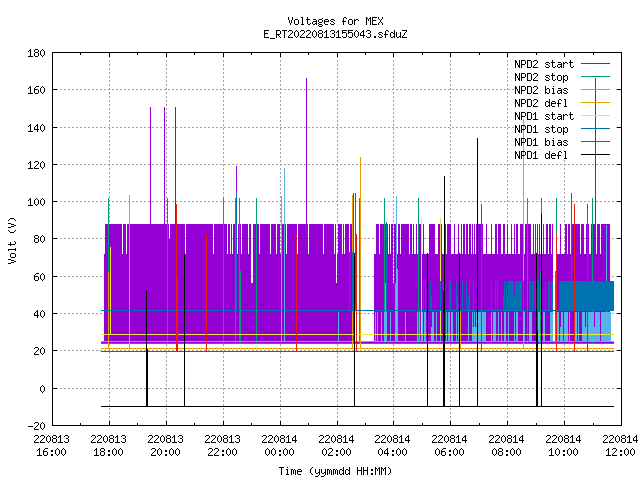Click the x-axis tick 220814 02:00
The width and height of the screenshot is (640, 480).
coord(336,446)
